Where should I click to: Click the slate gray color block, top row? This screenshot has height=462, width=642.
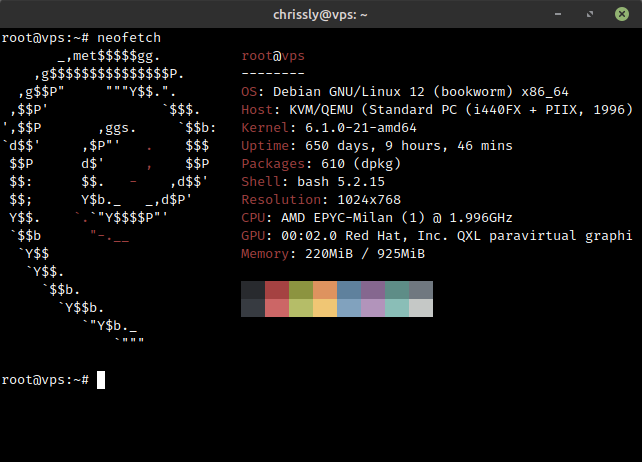coord(421,290)
